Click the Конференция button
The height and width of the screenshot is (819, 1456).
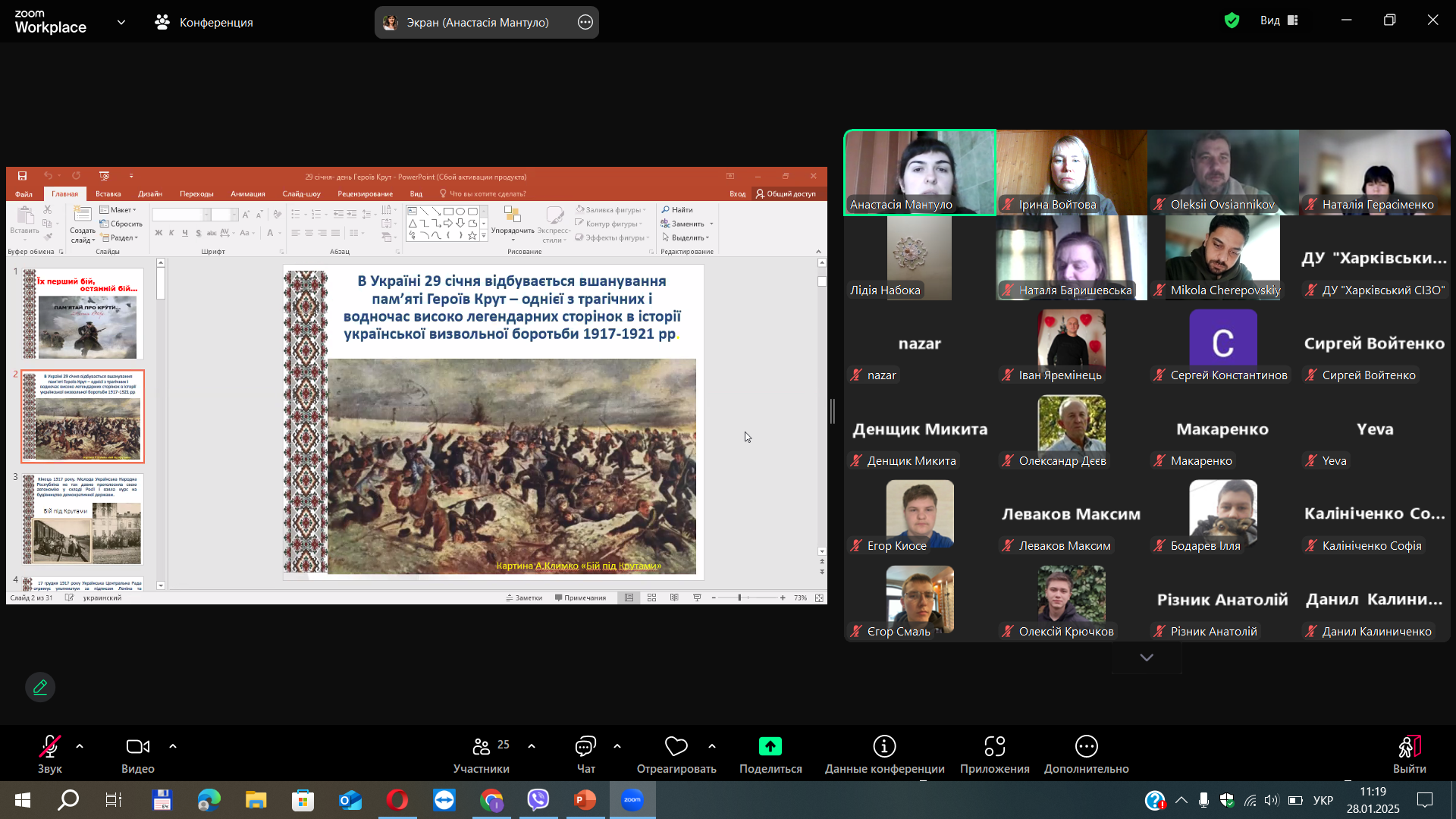(204, 22)
